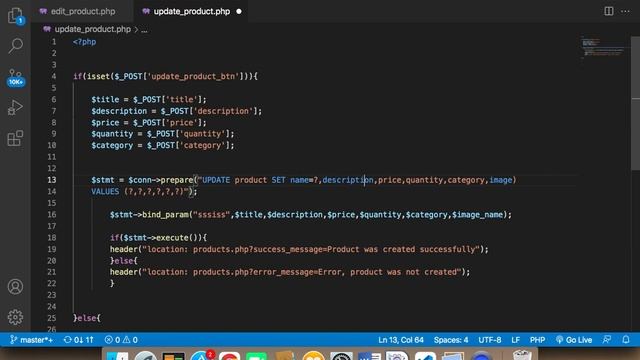The height and width of the screenshot is (360, 640).
Task: Open the Explorer view in the activity bar
Action: tap(16, 16)
